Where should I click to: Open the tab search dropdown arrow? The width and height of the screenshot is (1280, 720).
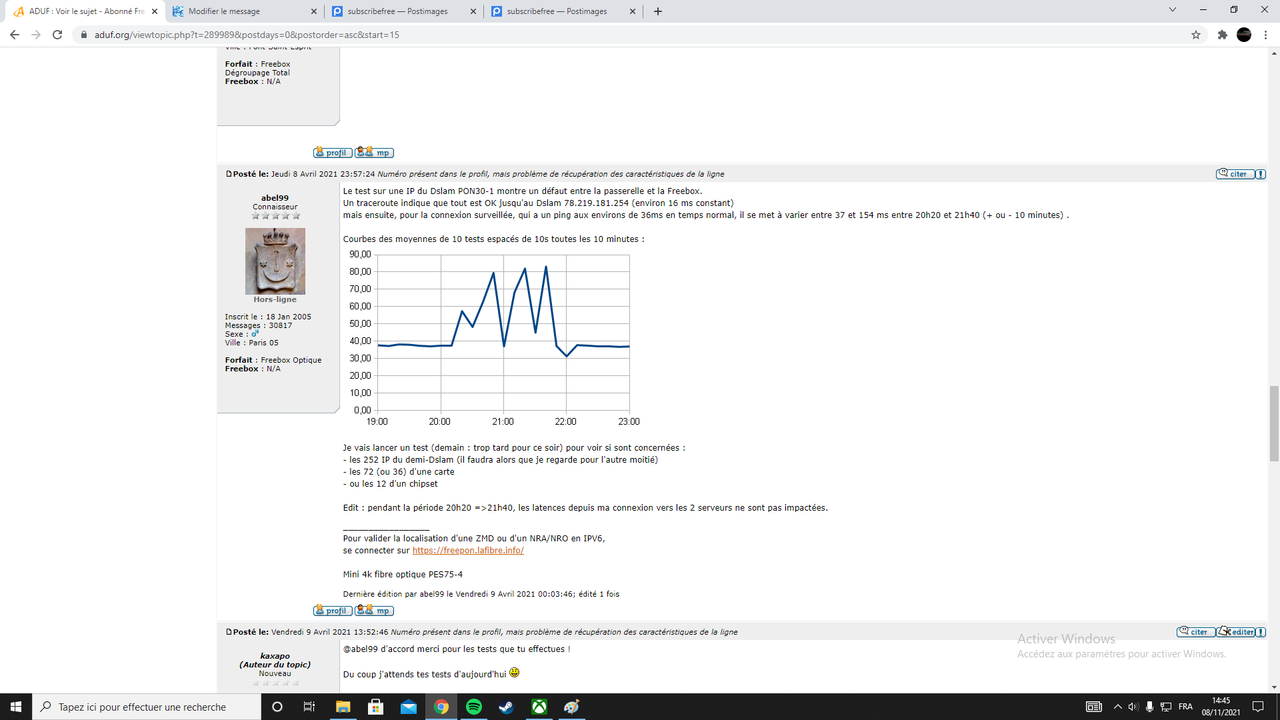point(1173,10)
